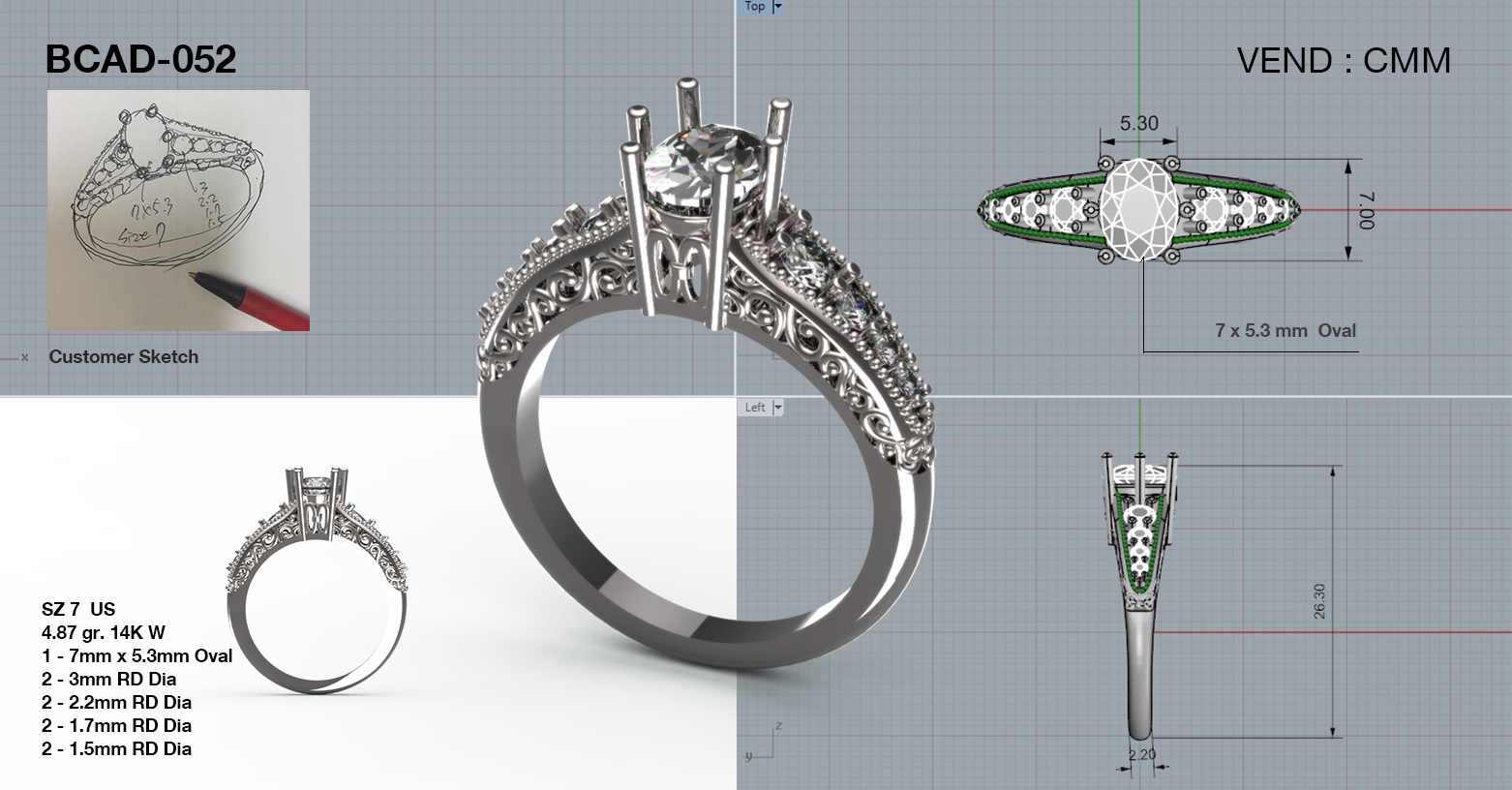Open the Top viewport dropdown arrow
Image resolution: width=1512 pixels, height=790 pixels.
(x=777, y=7)
